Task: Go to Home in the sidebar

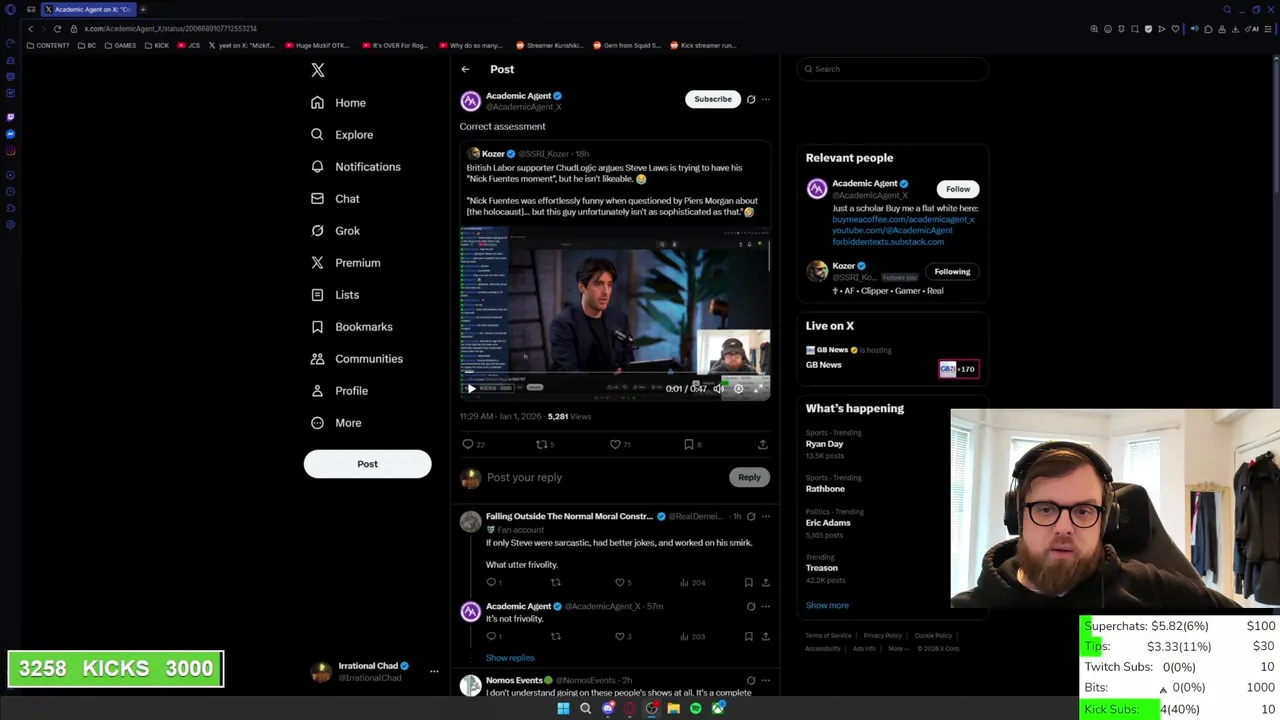Action: tap(338, 103)
